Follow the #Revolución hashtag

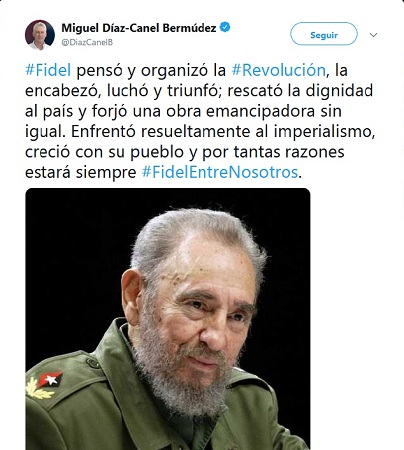(278, 70)
